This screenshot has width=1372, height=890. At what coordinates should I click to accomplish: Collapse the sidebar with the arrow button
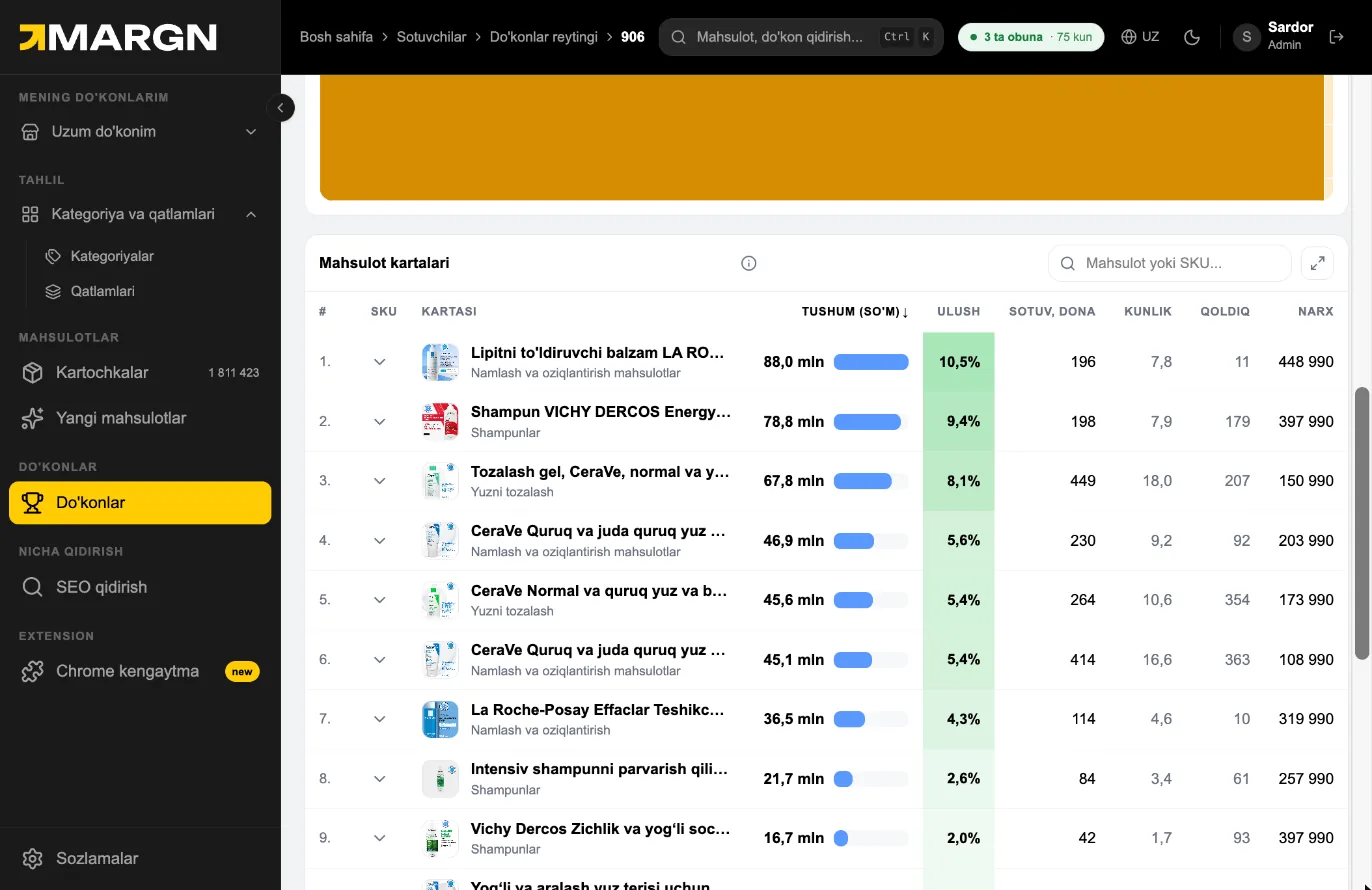coord(281,107)
